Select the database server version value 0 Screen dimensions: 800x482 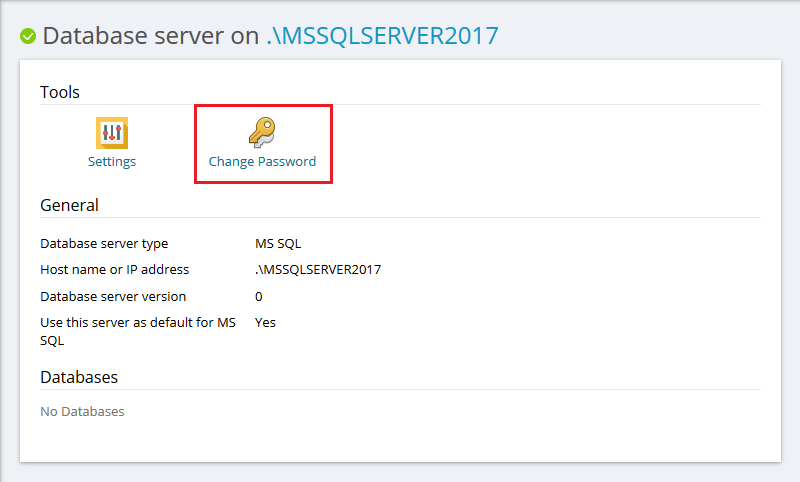(259, 297)
